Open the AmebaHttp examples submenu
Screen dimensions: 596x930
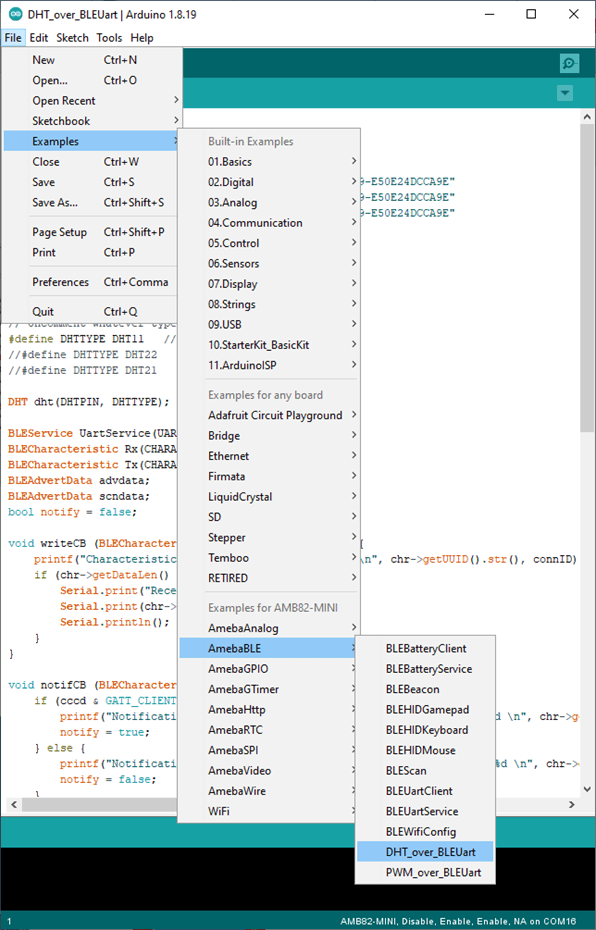pyautogui.click(x=269, y=709)
